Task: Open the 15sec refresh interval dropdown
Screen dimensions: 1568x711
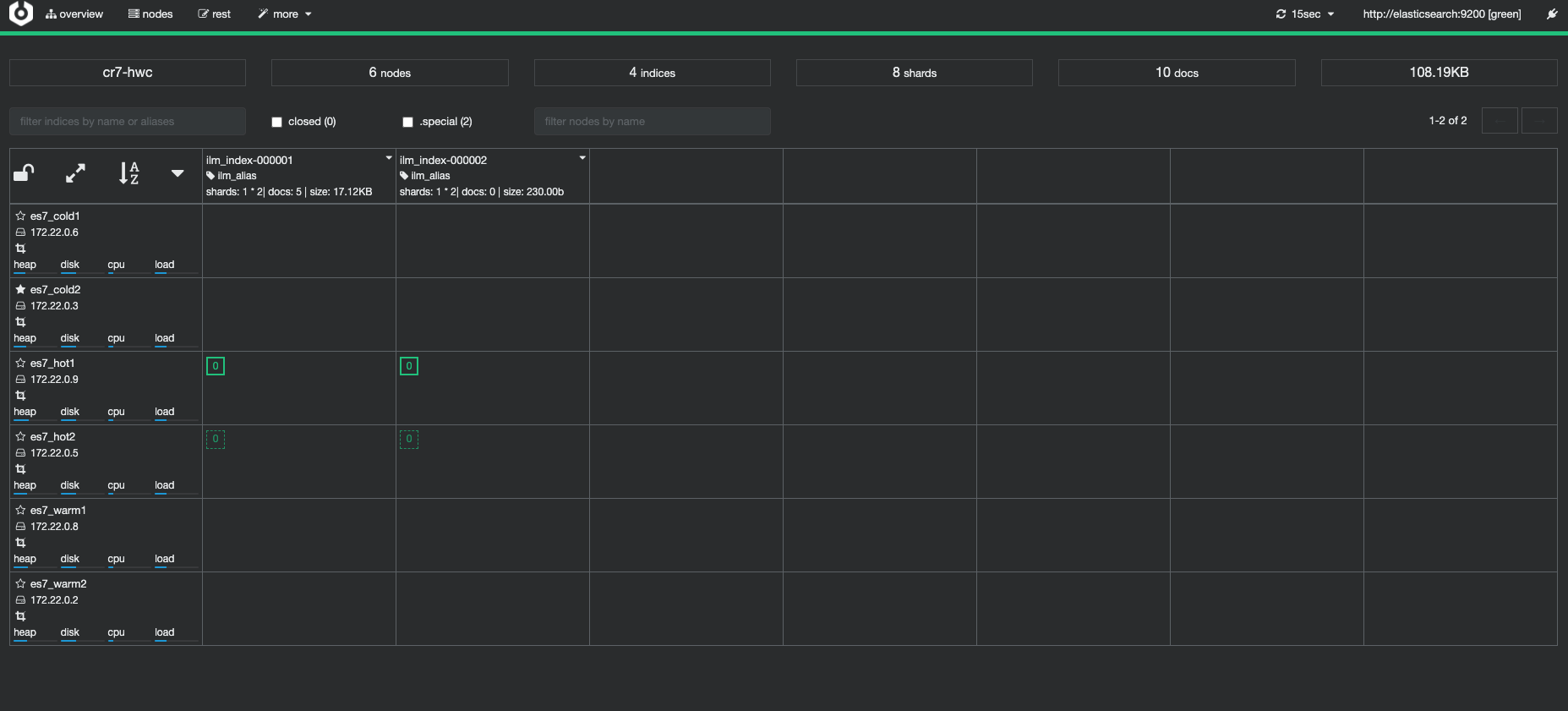Action: tap(1305, 14)
